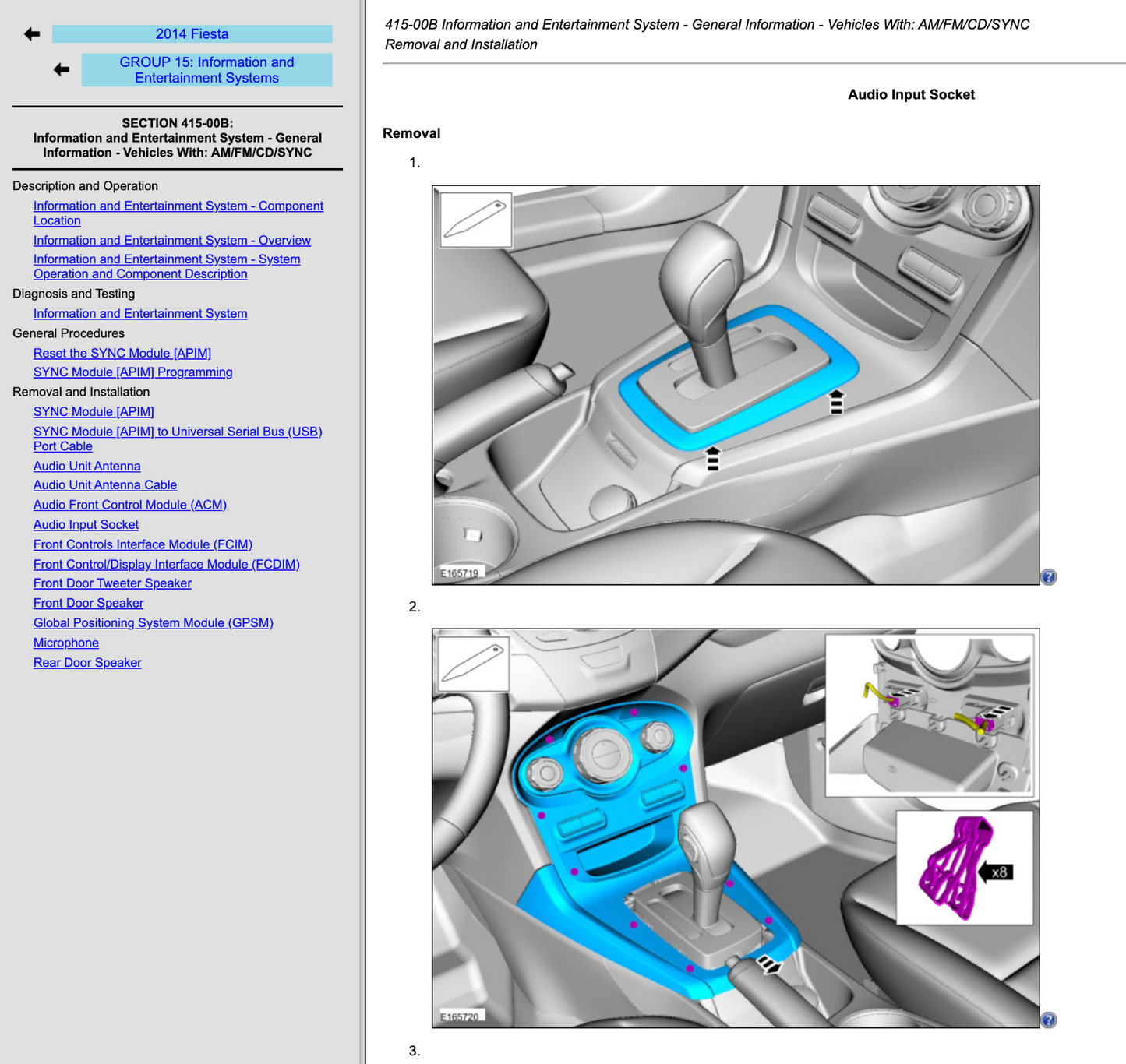Click help icon beside second illustration

[x=1049, y=1020]
